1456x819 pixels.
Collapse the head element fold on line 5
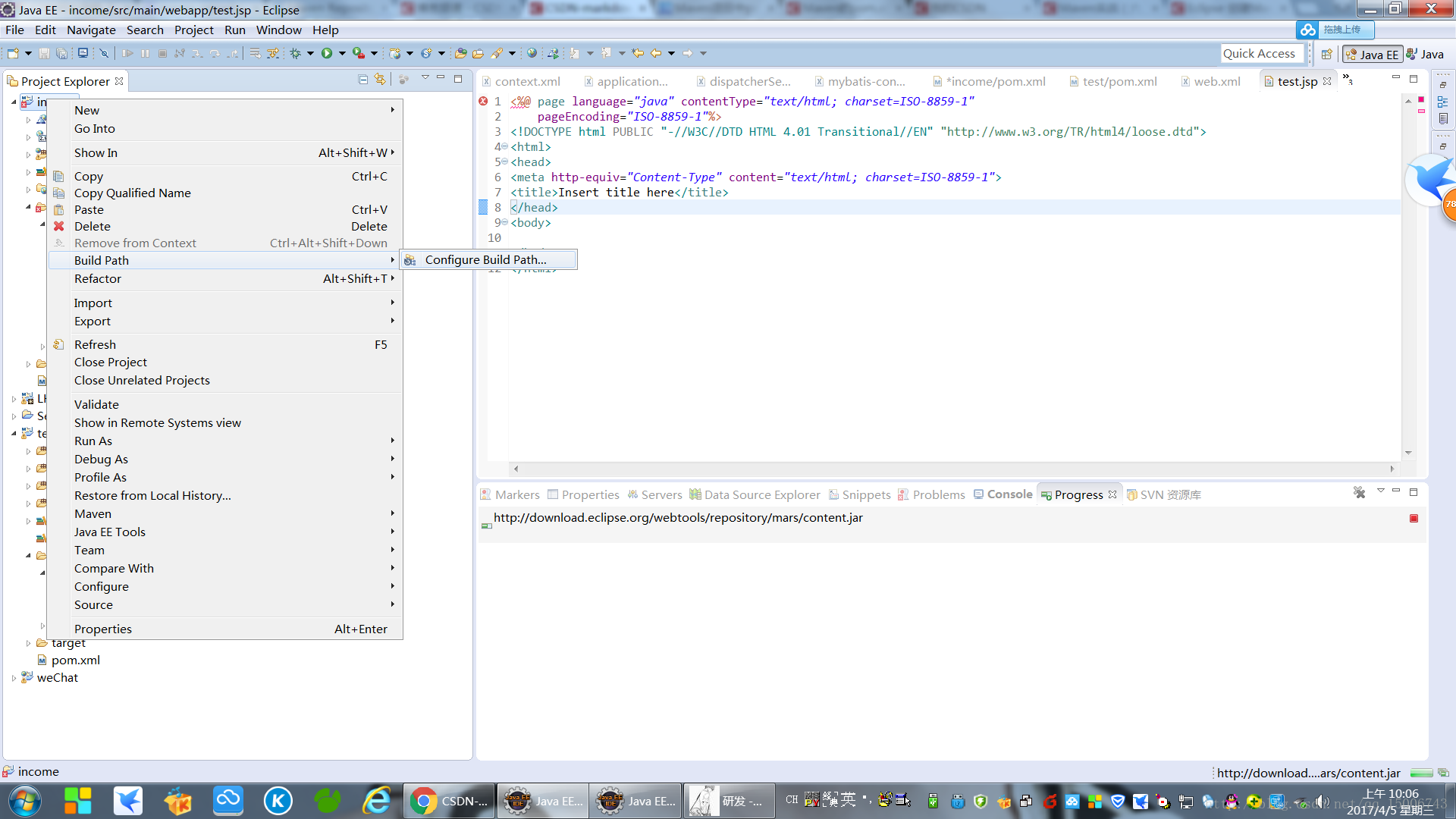tap(504, 162)
